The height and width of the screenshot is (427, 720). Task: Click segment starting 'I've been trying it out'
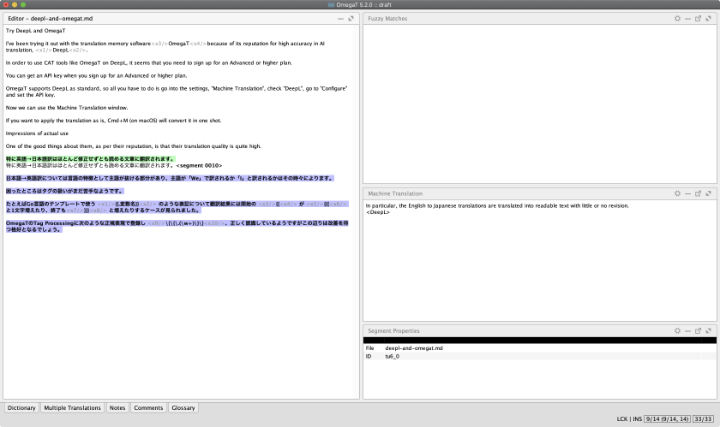coord(165,47)
